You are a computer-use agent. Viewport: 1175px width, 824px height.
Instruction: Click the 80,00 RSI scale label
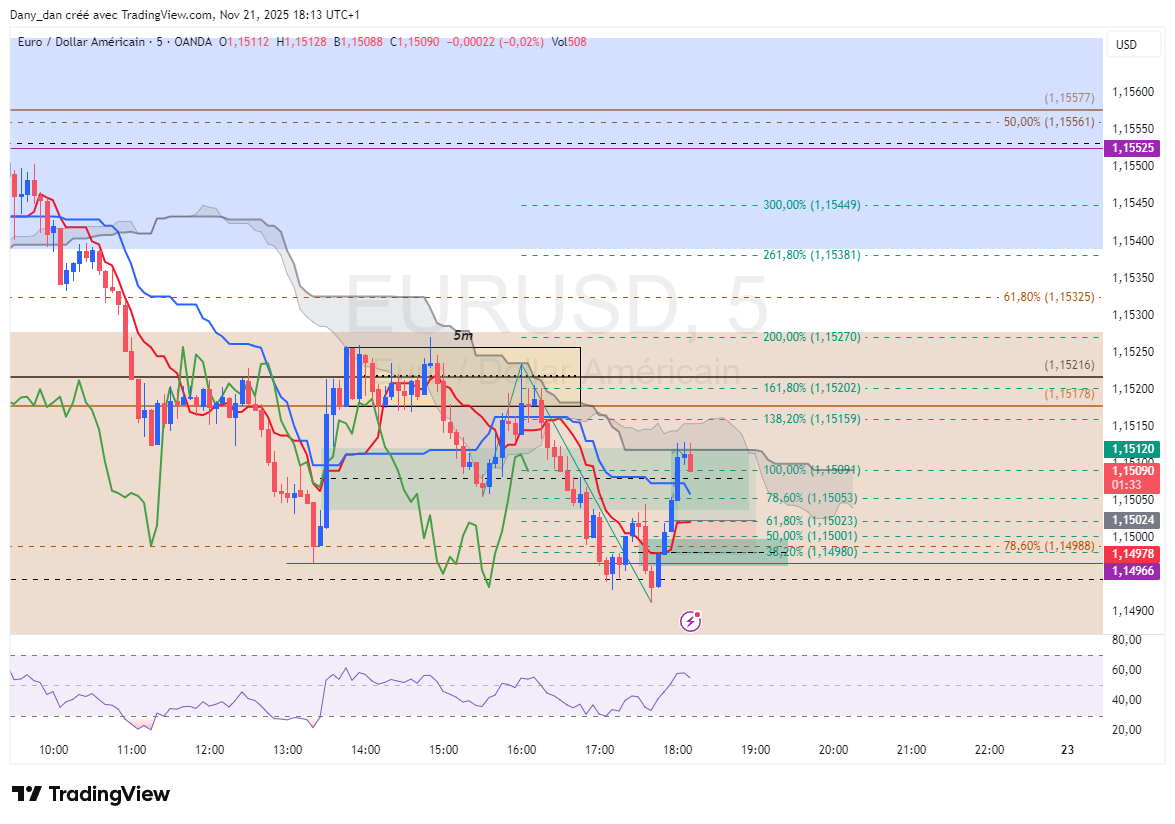[x=1126, y=640]
